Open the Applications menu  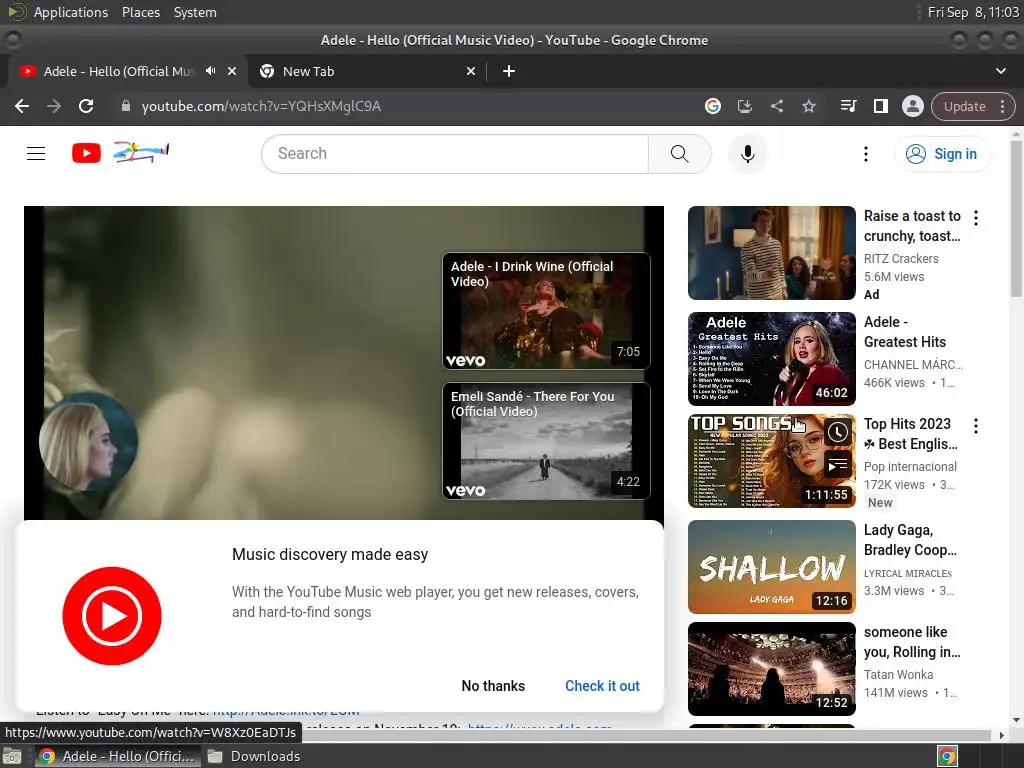(71, 12)
